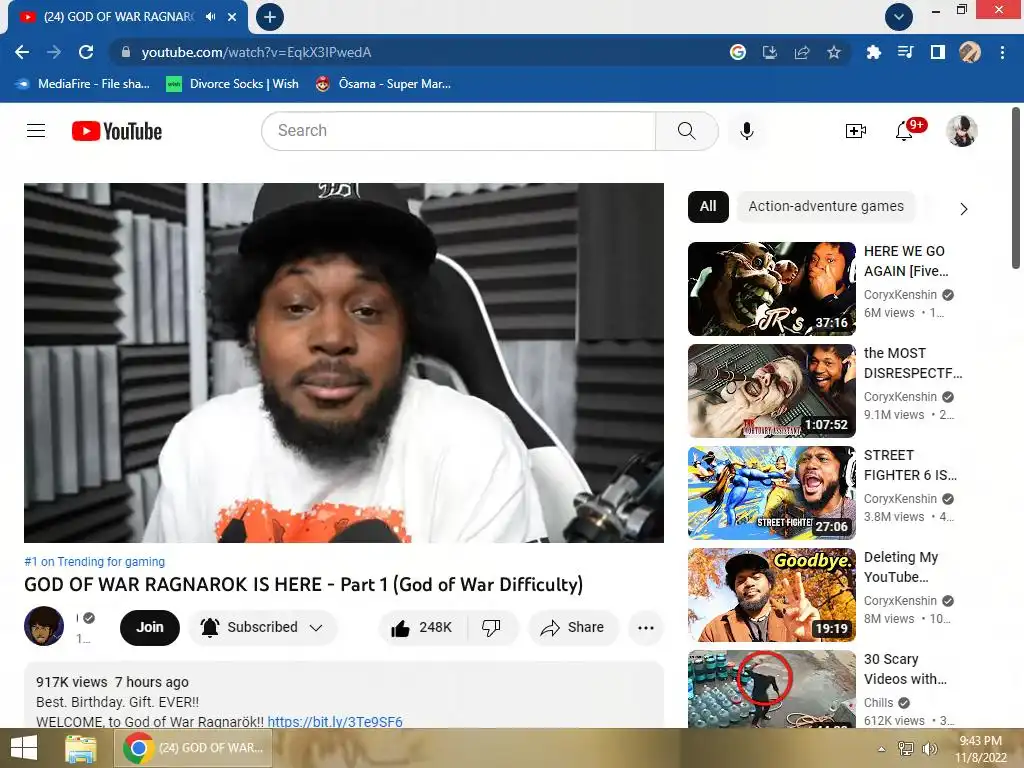Open the CoryxKenshin channel under HERE WE GO AGAIN
The height and width of the screenshot is (768, 1024).
pyautogui.click(x=900, y=295)
